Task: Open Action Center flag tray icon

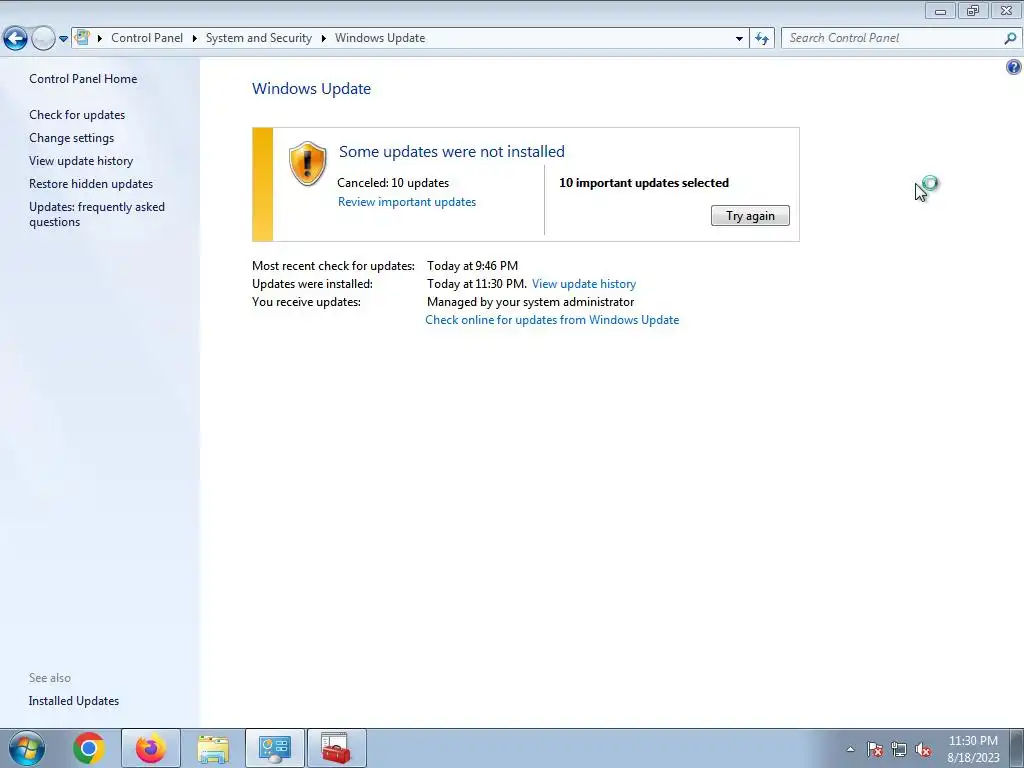Action: (x=874, y=749)
